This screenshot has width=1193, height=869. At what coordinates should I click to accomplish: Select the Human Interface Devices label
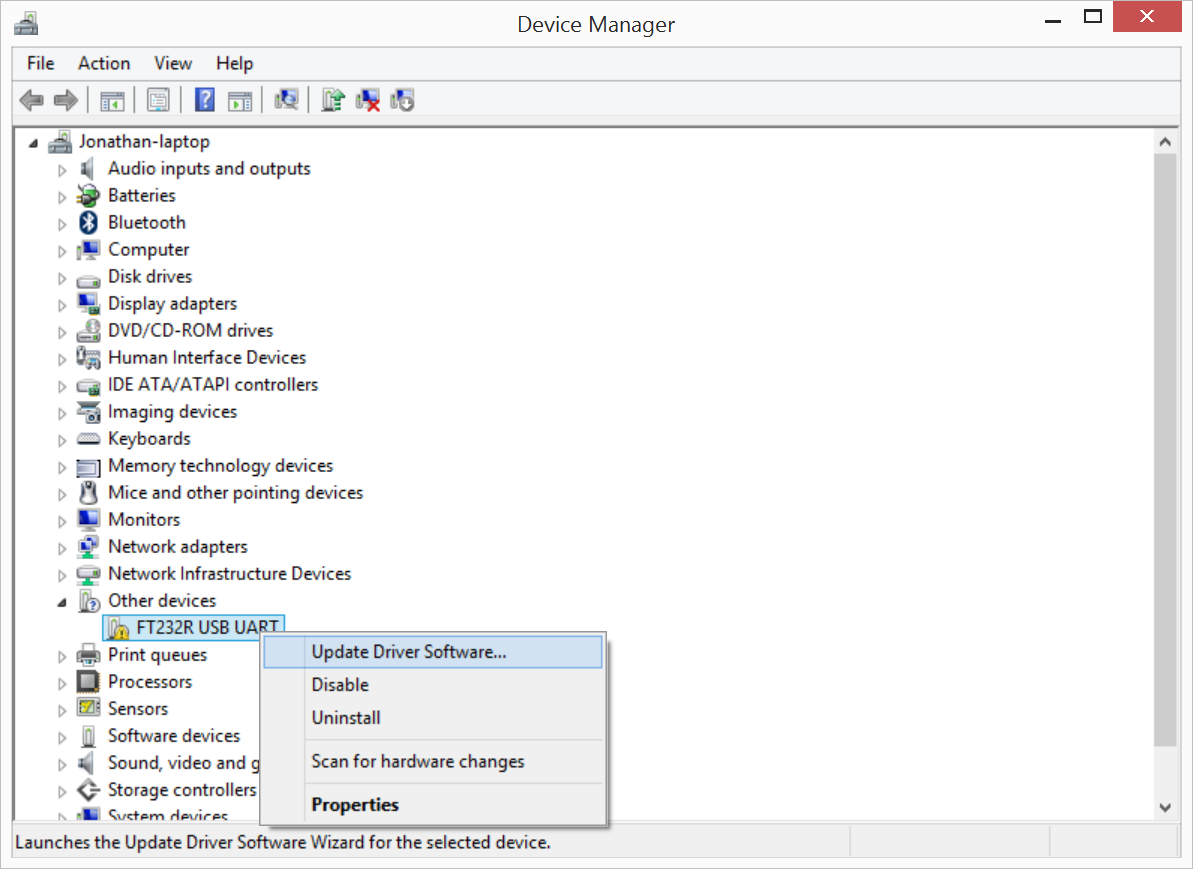point(207,358)
